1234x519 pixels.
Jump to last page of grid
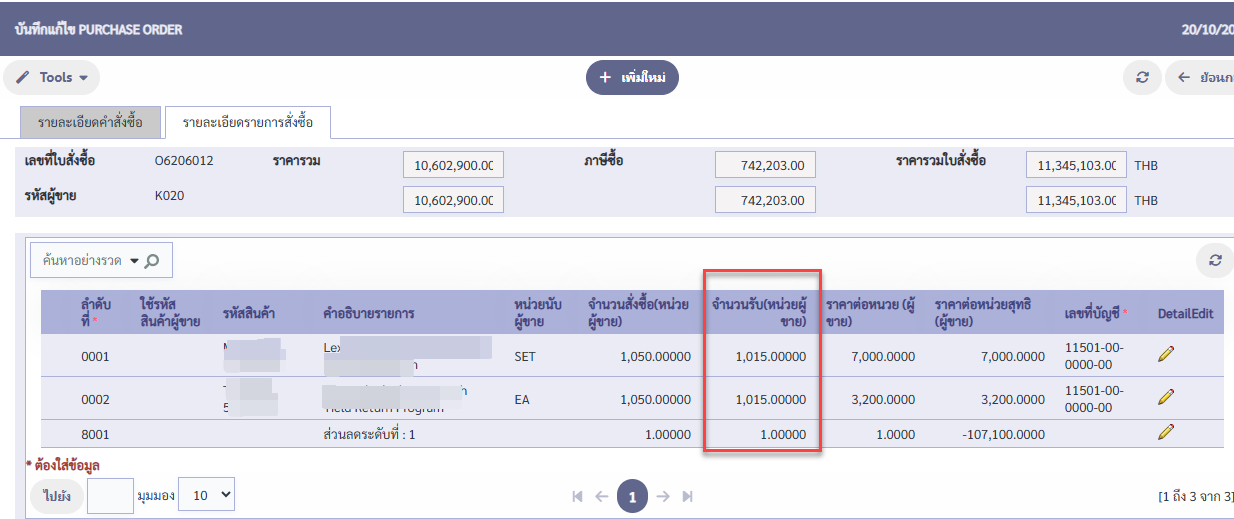(688, 496)
